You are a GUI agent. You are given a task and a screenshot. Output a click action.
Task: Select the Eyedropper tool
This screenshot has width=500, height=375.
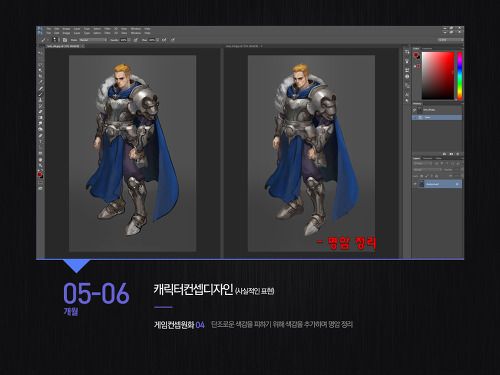(x=41, y=82)
